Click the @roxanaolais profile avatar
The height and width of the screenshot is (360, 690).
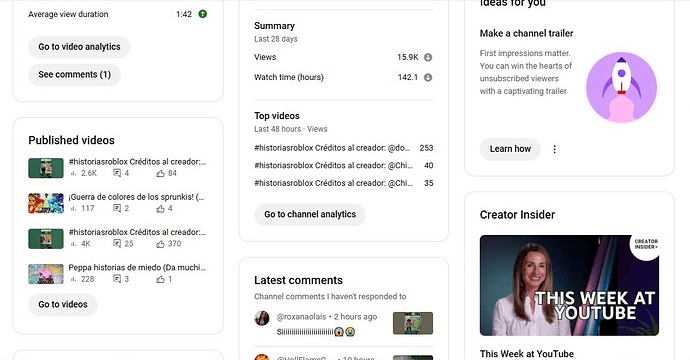point(262,318)
